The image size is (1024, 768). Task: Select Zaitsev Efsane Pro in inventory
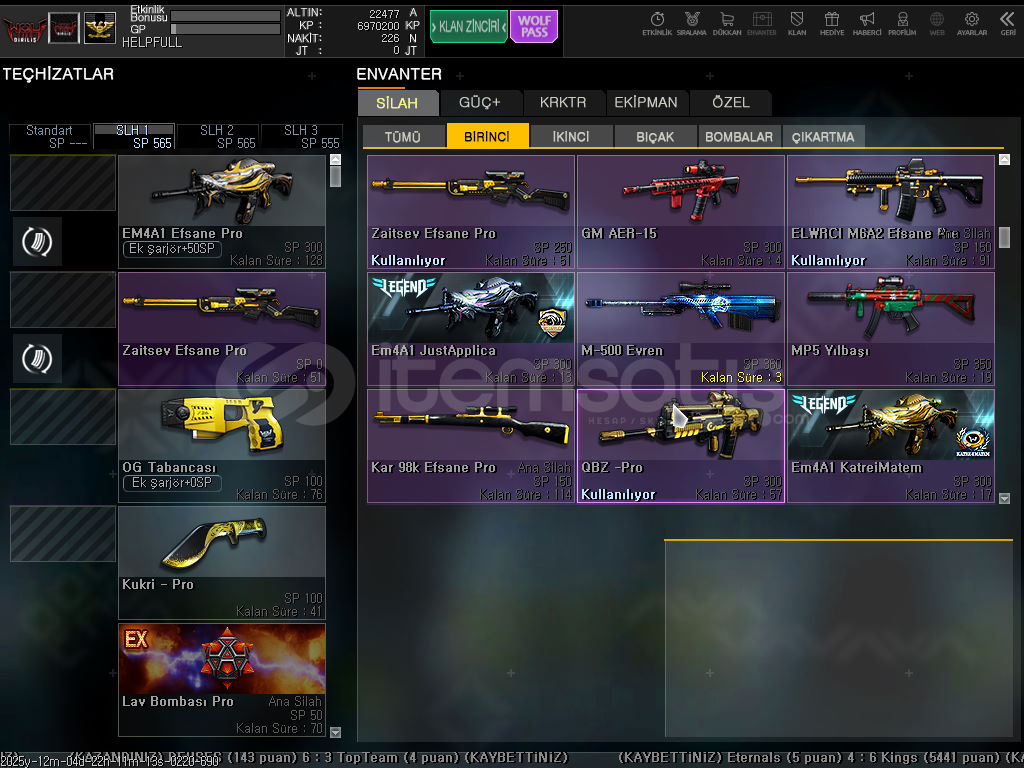(470, 212)
